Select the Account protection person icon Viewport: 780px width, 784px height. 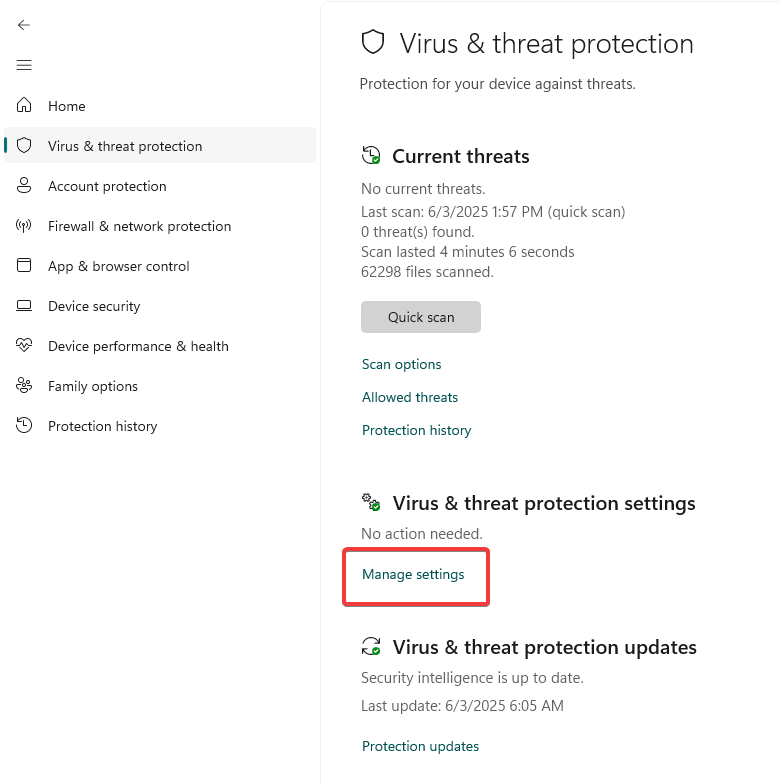pos(24,186)
